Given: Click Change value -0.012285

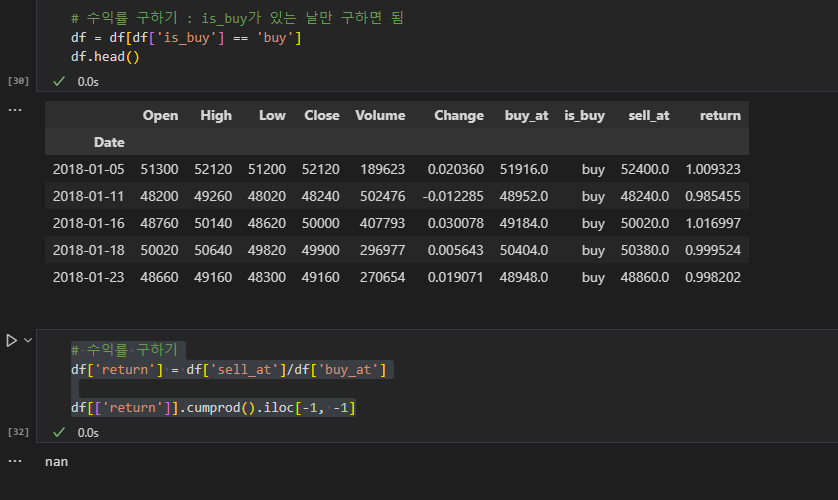Looking at the screenshot, I should 453,196.
